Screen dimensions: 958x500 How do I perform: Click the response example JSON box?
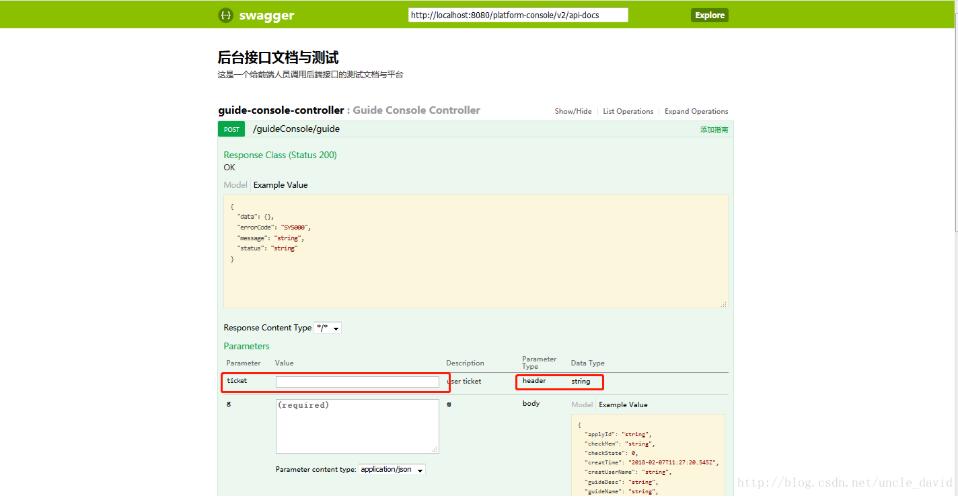475,252
